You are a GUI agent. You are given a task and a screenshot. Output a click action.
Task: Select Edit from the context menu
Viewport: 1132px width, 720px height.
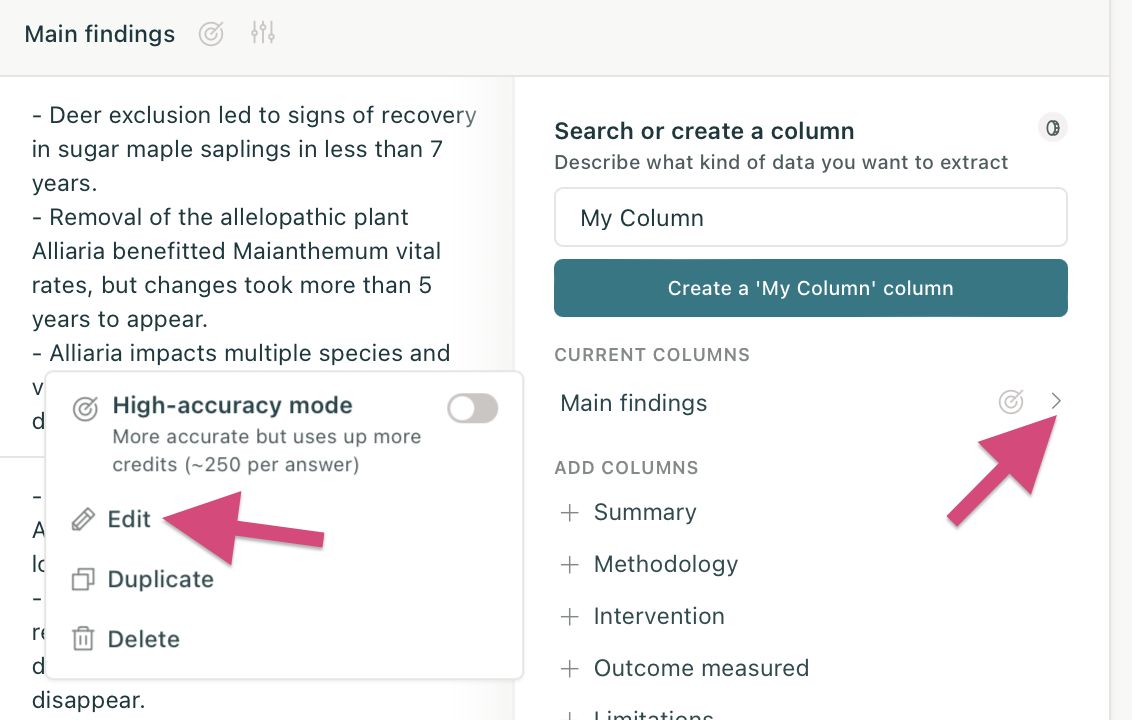pyautogui.click(x=129, y=519)
